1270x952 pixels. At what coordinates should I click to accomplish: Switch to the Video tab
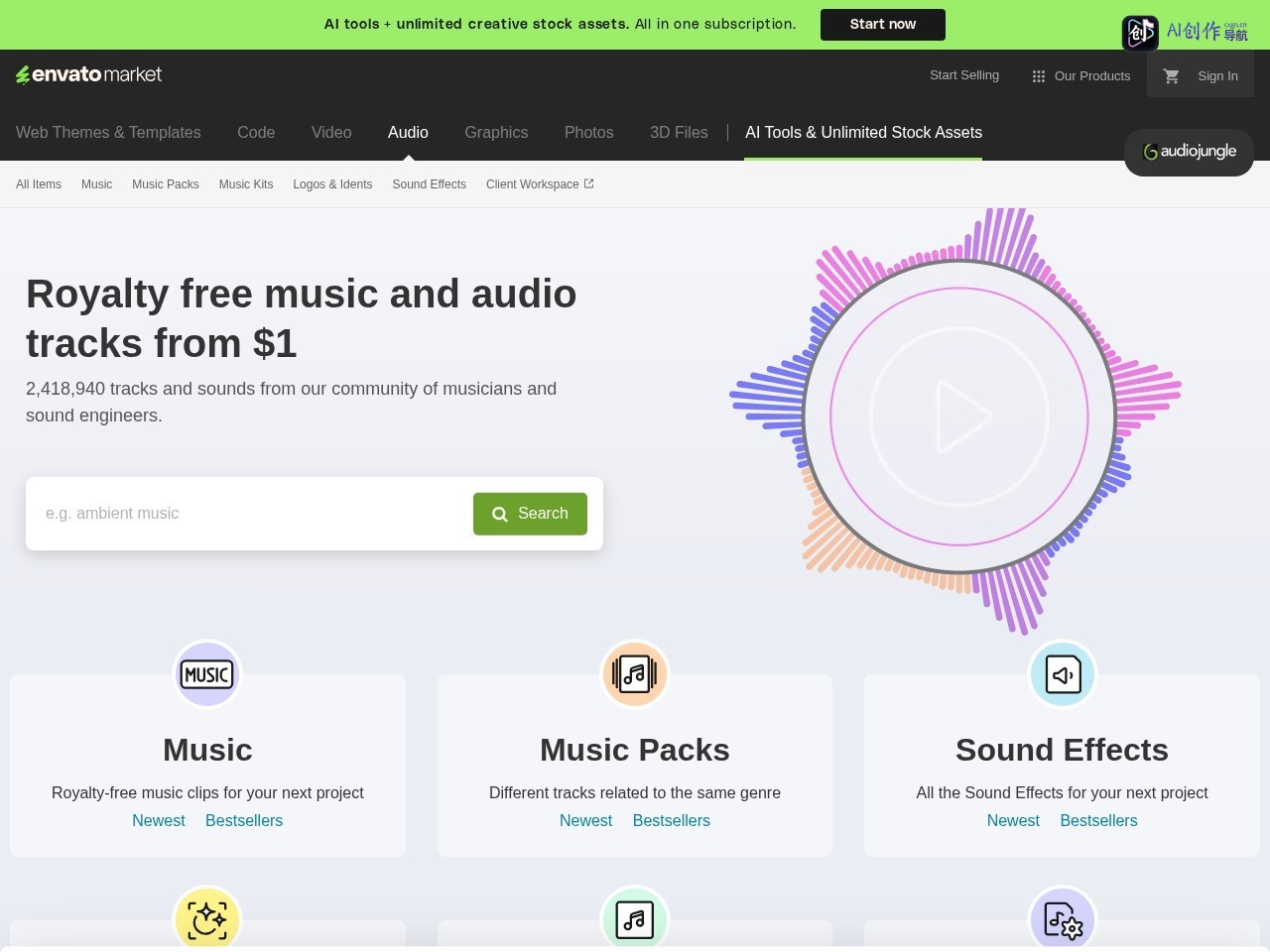tap(331, 133)
